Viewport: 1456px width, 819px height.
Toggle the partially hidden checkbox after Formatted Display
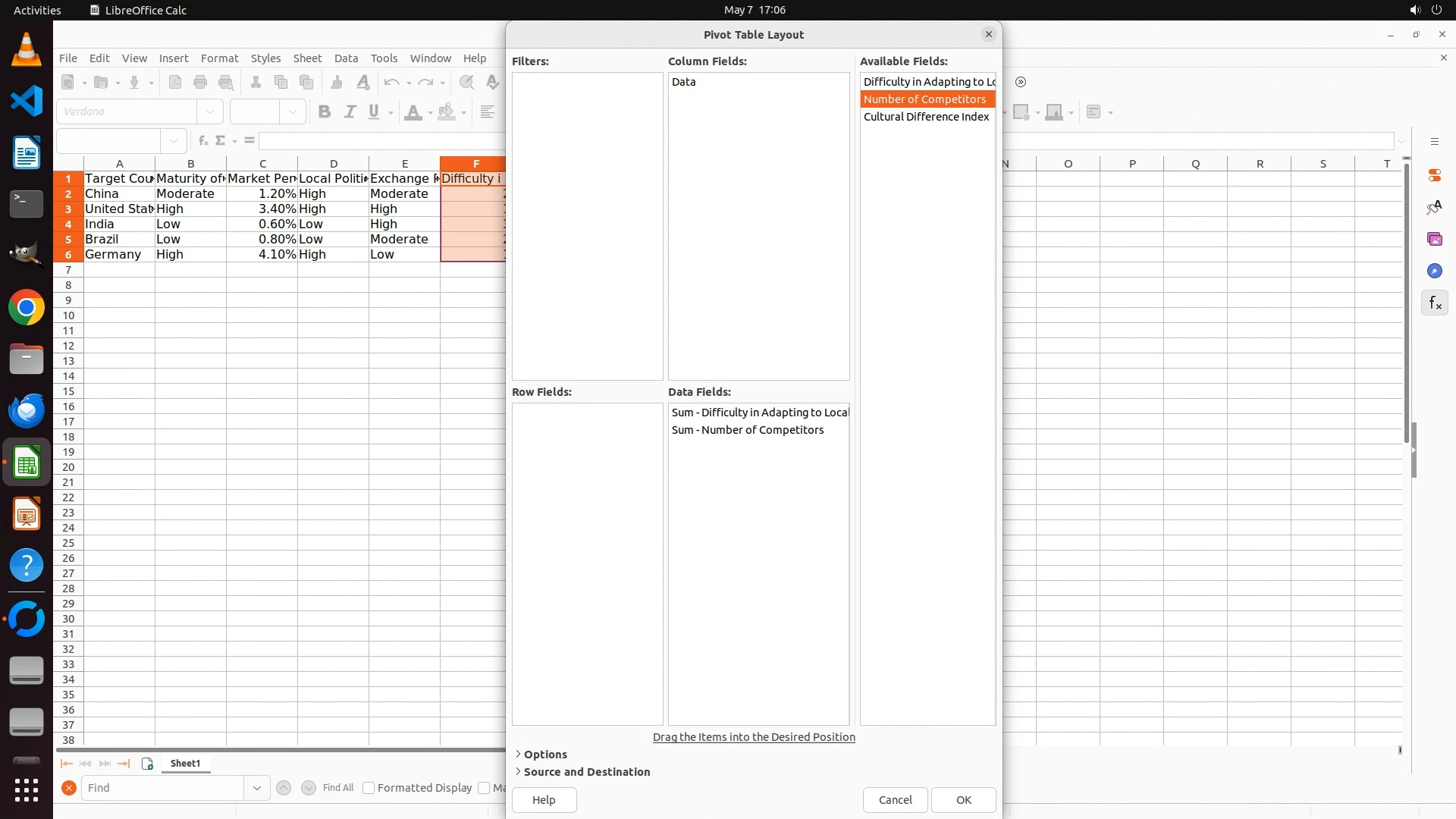point(484,788)
